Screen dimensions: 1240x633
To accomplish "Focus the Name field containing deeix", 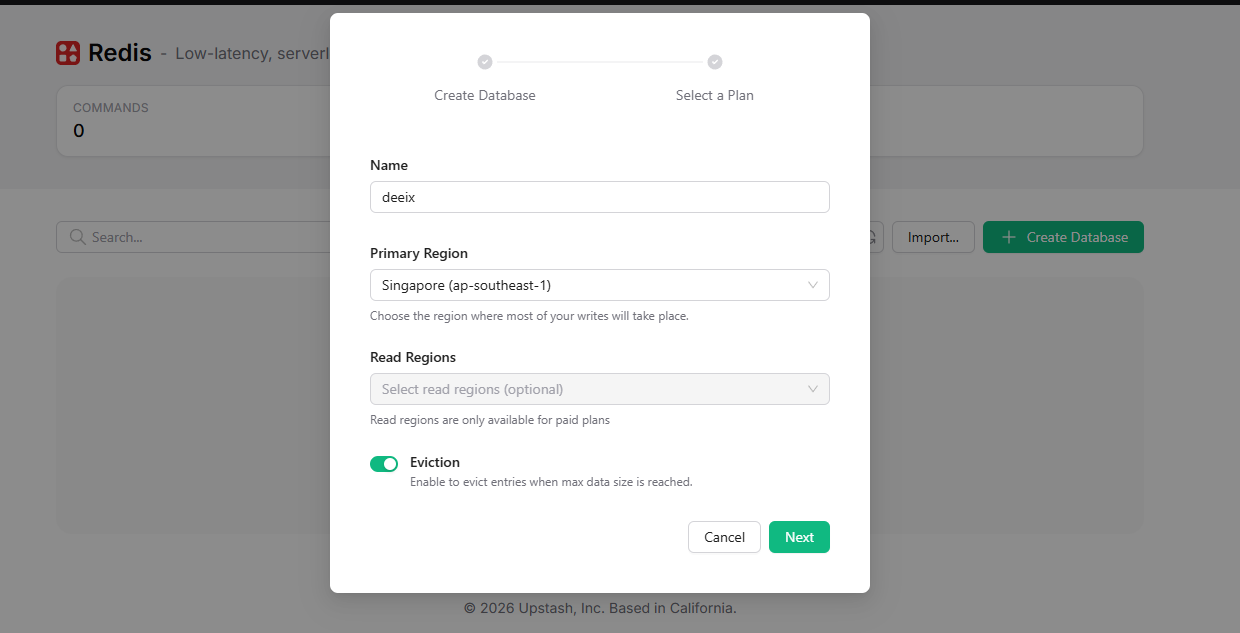I will pos(600,197).
